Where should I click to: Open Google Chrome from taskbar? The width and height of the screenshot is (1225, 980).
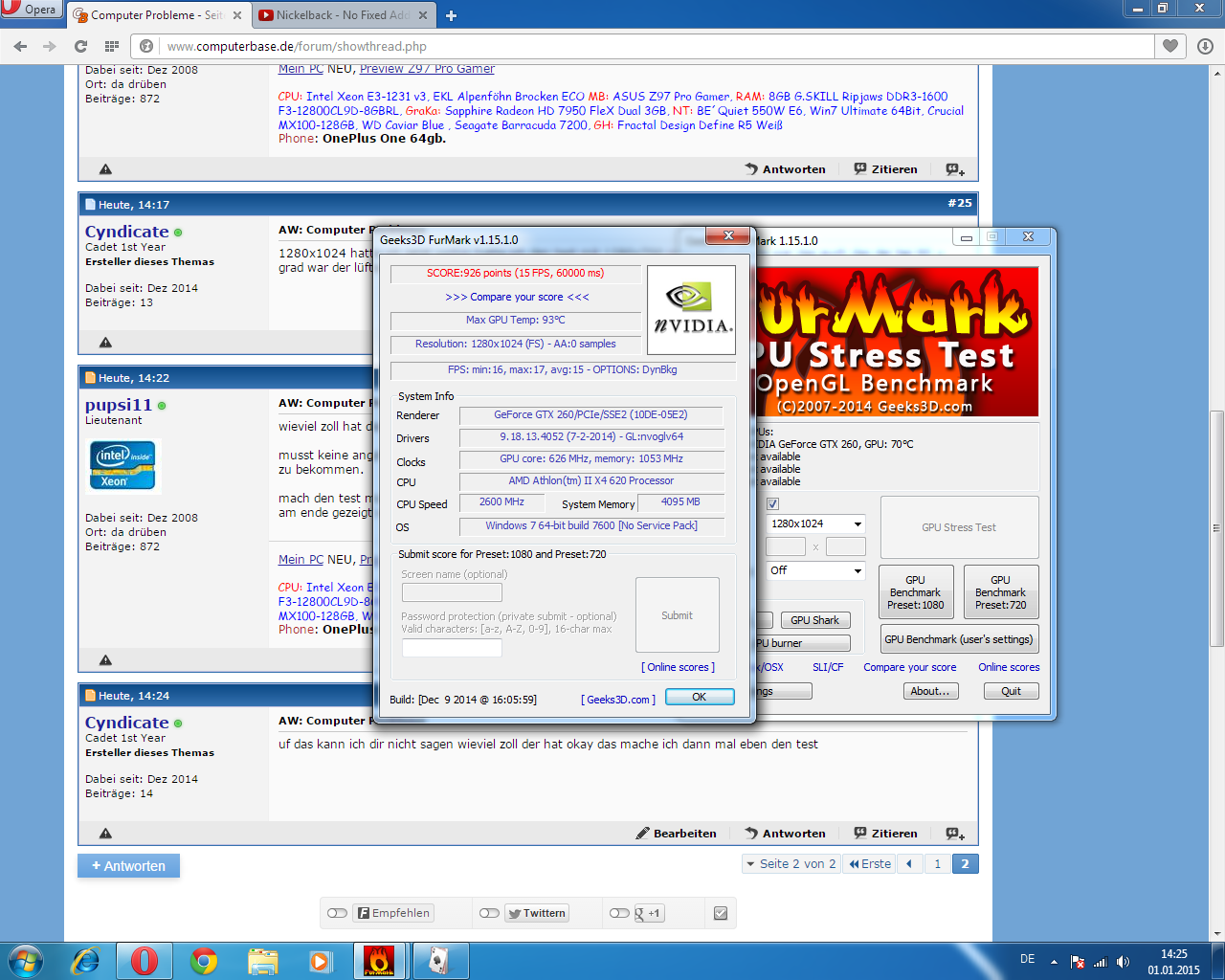pos(203,961)
